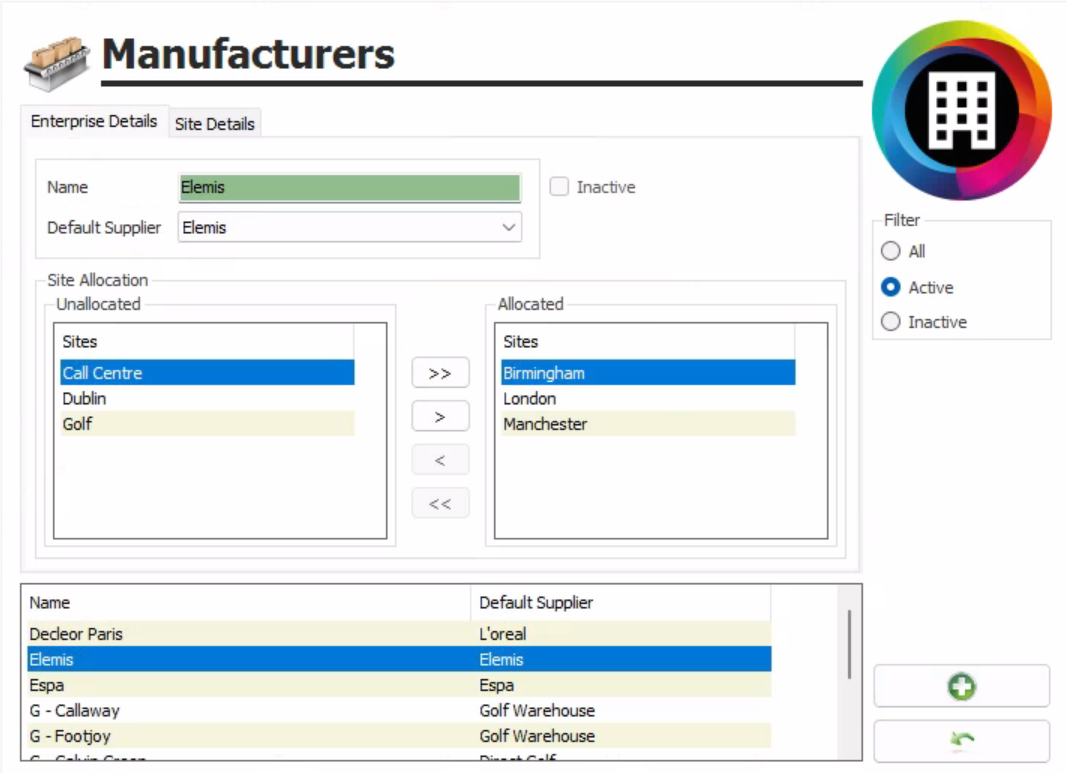The width and height of the screenshot is (1067, 773).
Task: Select Manchester in Allocated sites
Action: pyautogui.click(x=648, y=423)
